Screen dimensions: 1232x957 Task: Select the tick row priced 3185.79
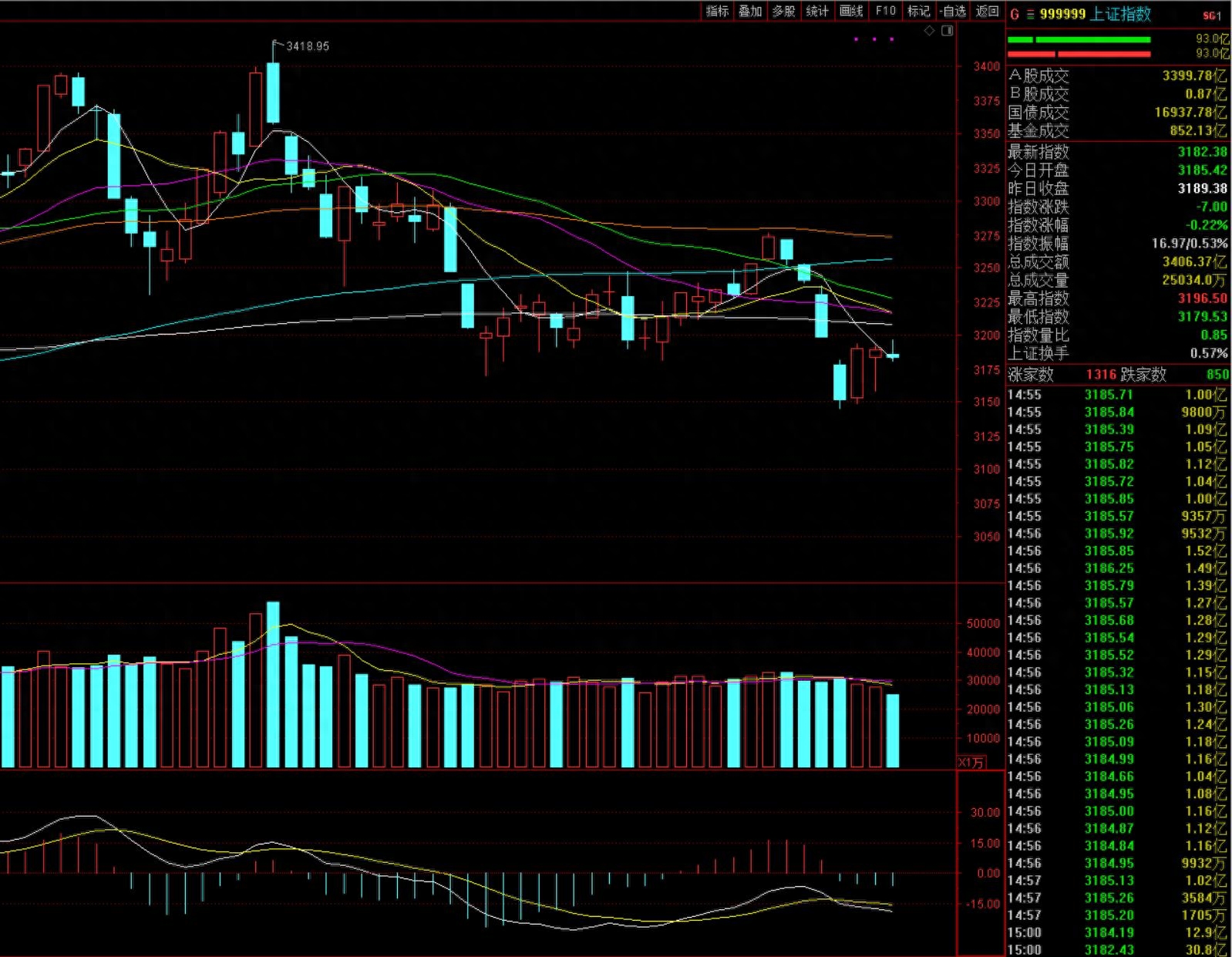pos(1117,586)
